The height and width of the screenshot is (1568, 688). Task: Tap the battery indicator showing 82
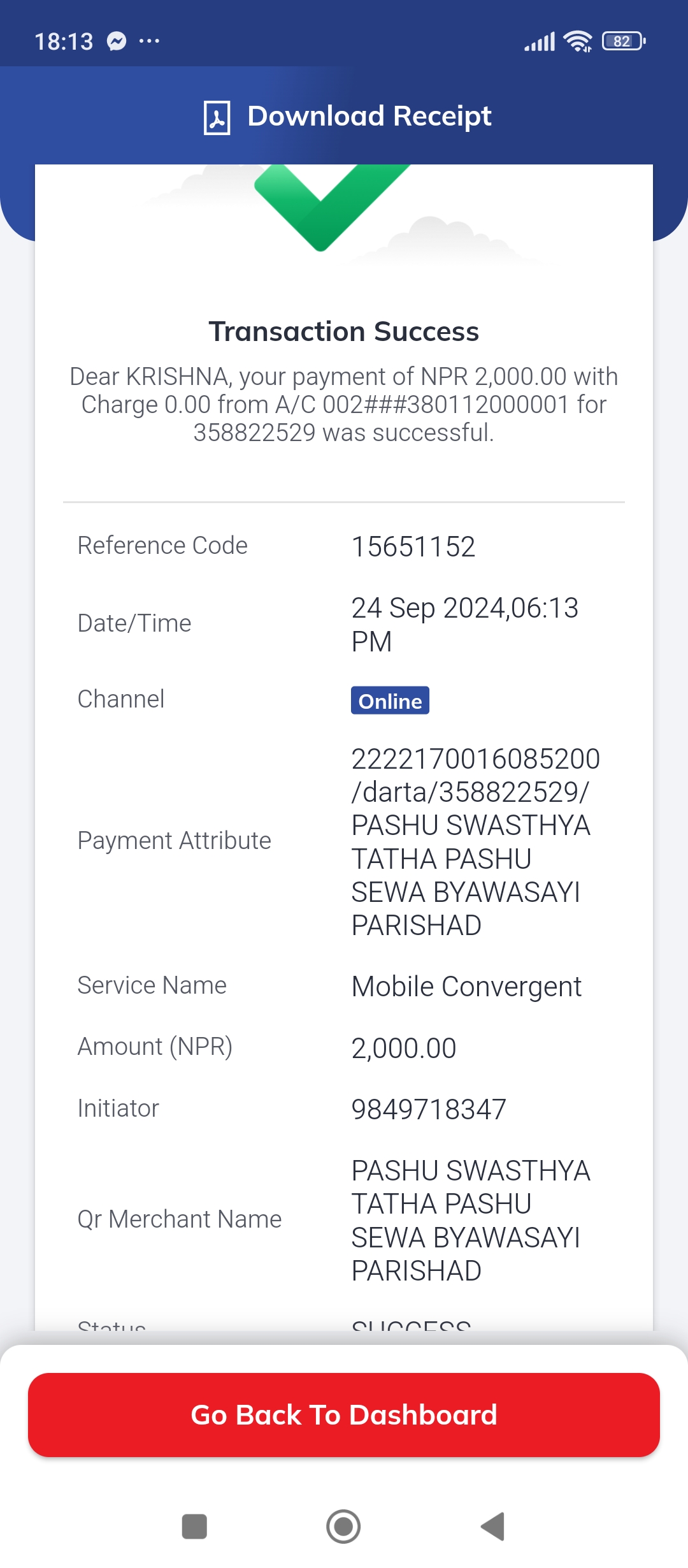624,41
